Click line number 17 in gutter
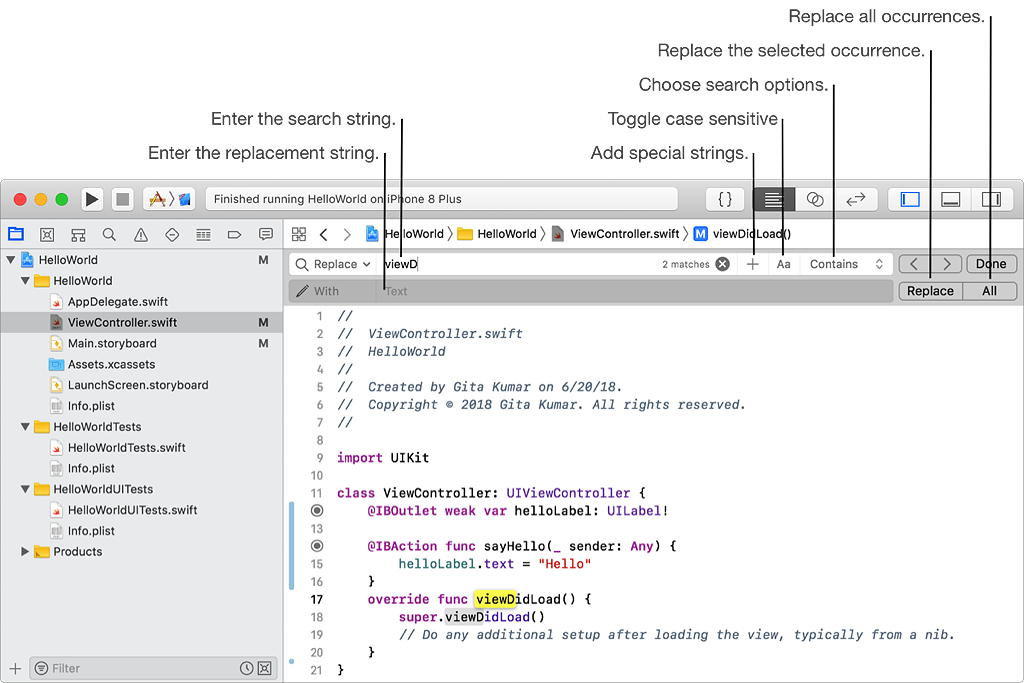Image resolution: width=1024 pixels, height=683 pixels. tap(317, 599)
